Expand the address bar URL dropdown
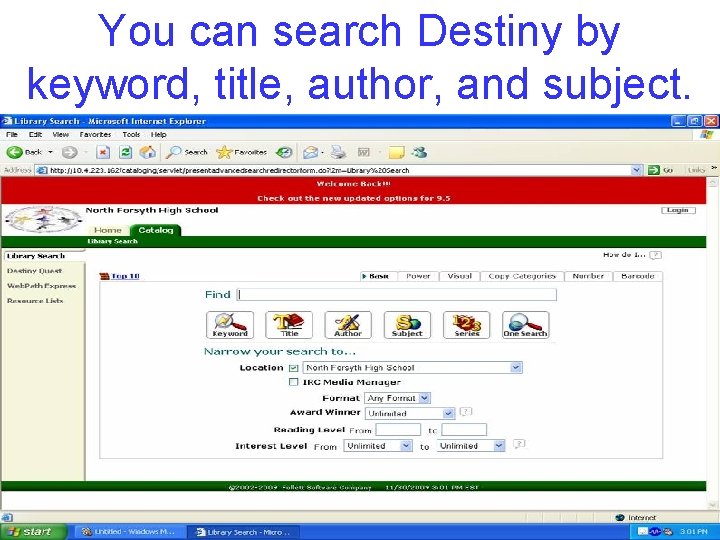 coord(636,170)
